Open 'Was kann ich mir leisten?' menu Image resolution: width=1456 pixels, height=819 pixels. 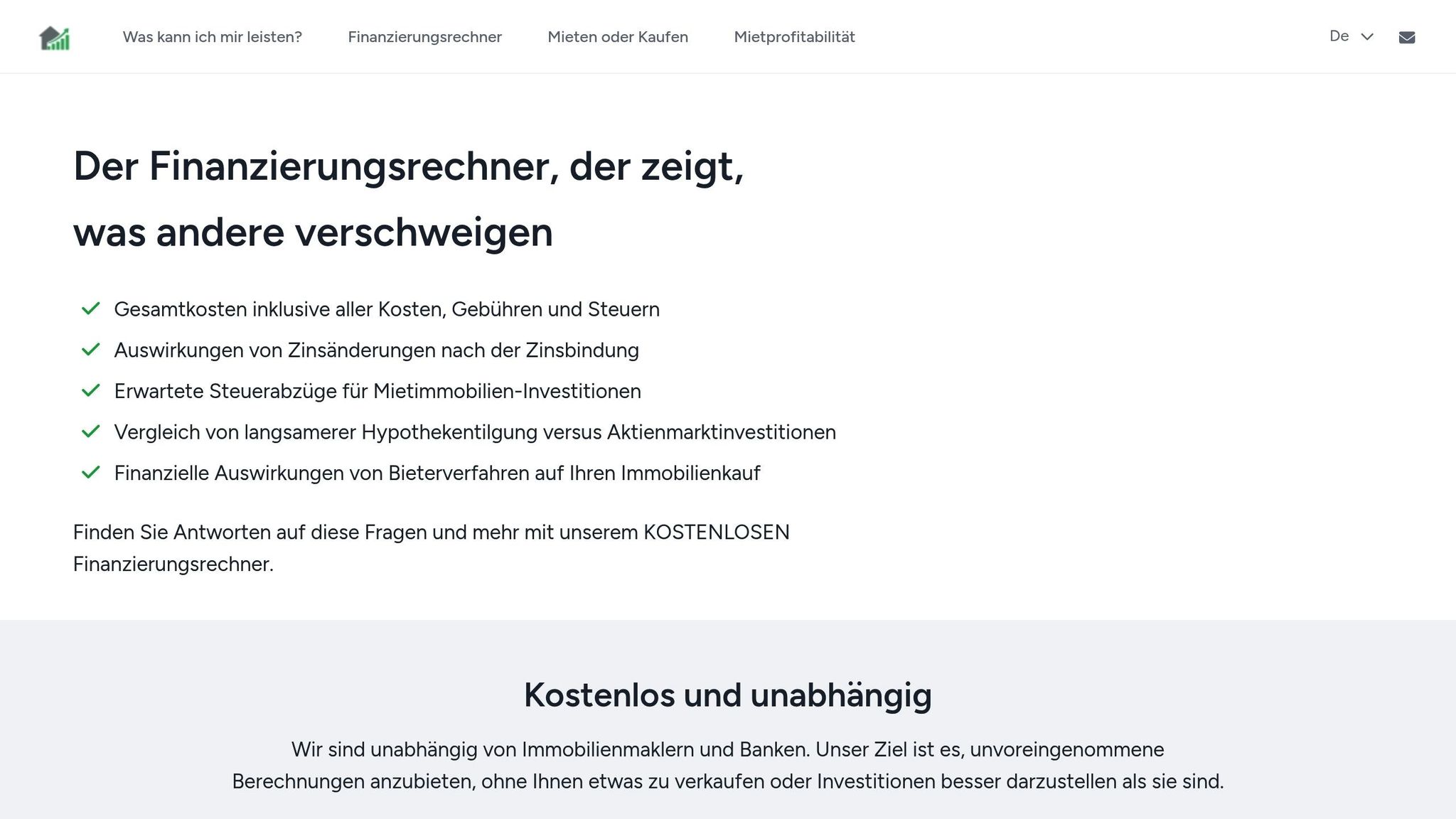pyautogui.click(x=212, y=37)
